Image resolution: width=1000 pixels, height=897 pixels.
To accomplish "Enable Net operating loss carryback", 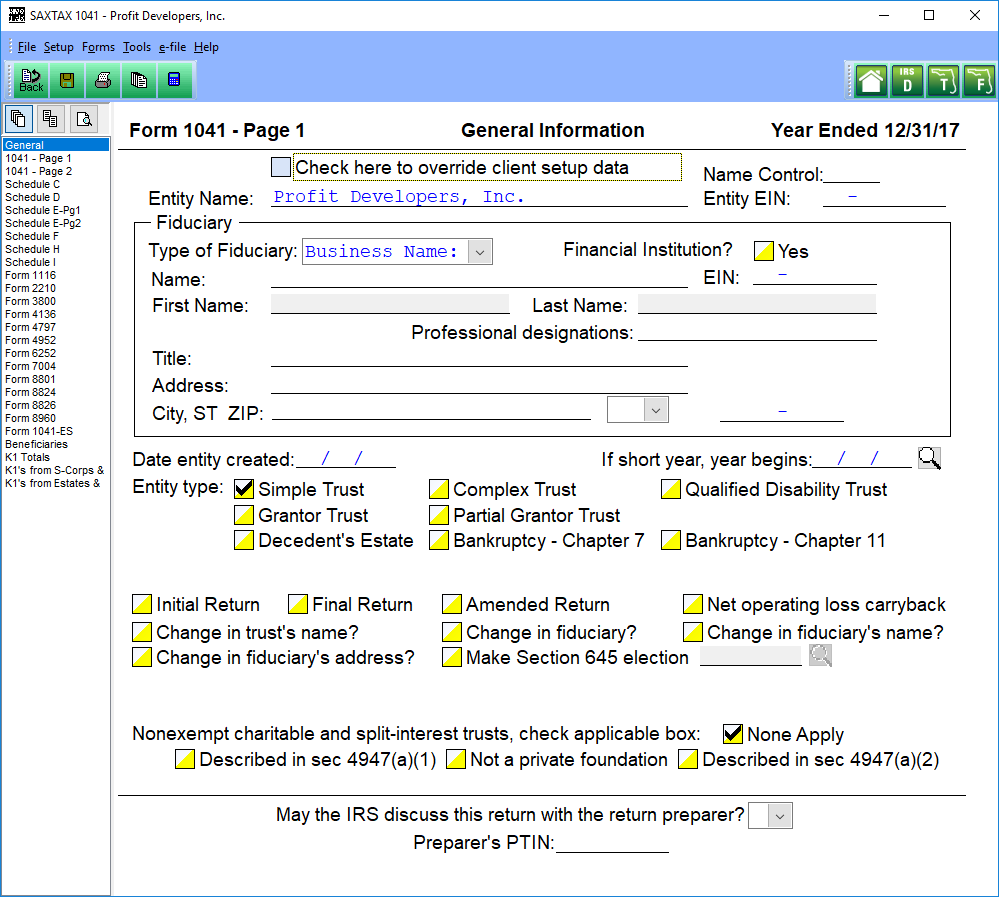I will (693, 604).
